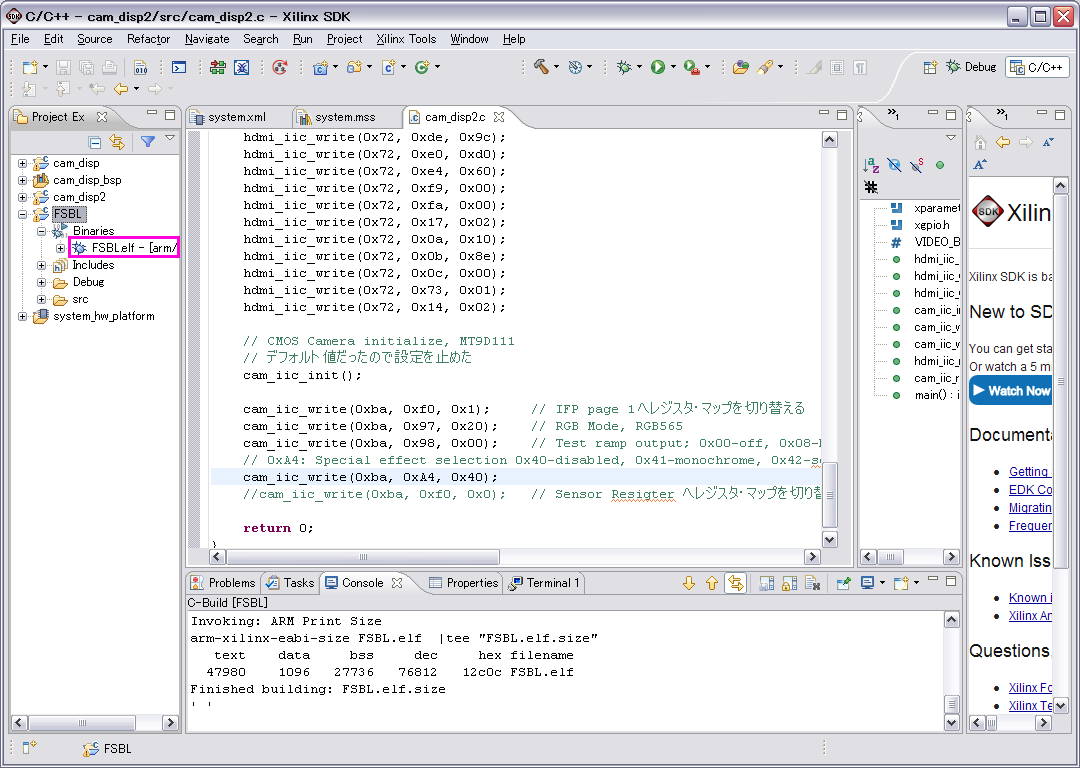Image resolution: width=1080 pixels, height=768 pixels.
Task: Click the Watch Now button
Action: tap(1011, 391)
